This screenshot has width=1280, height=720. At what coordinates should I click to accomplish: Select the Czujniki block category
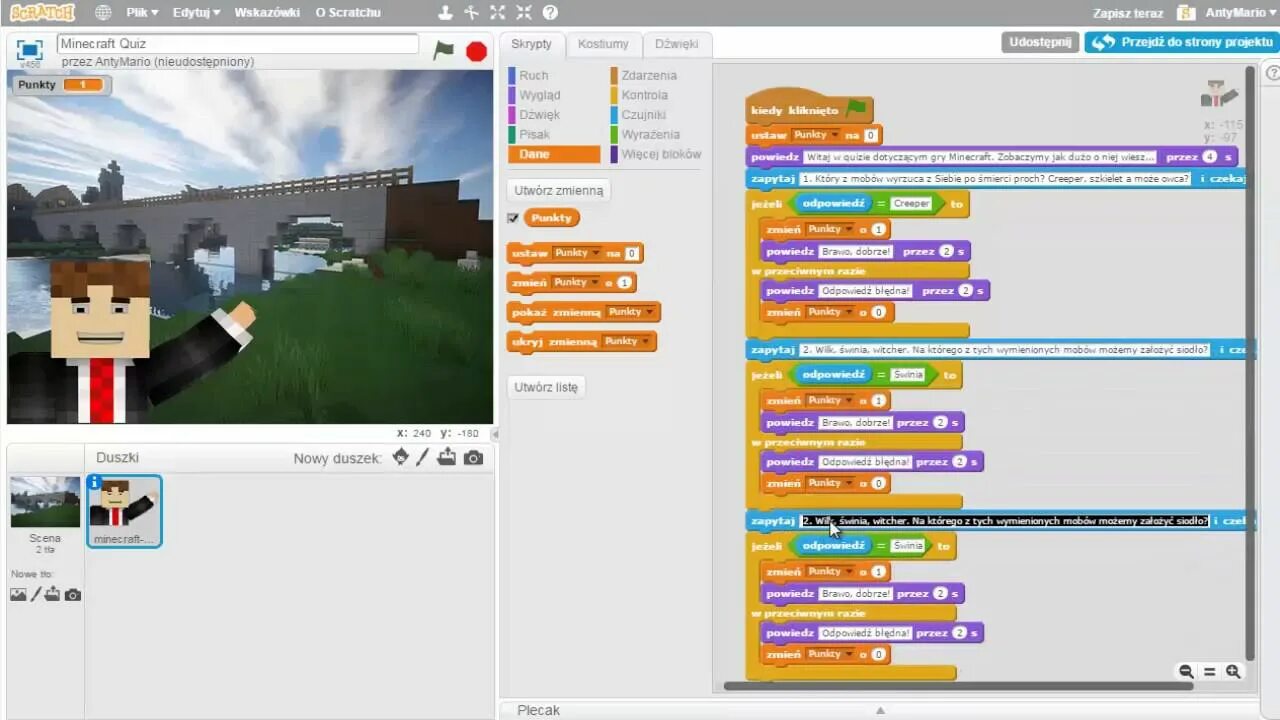coord(643,115)
